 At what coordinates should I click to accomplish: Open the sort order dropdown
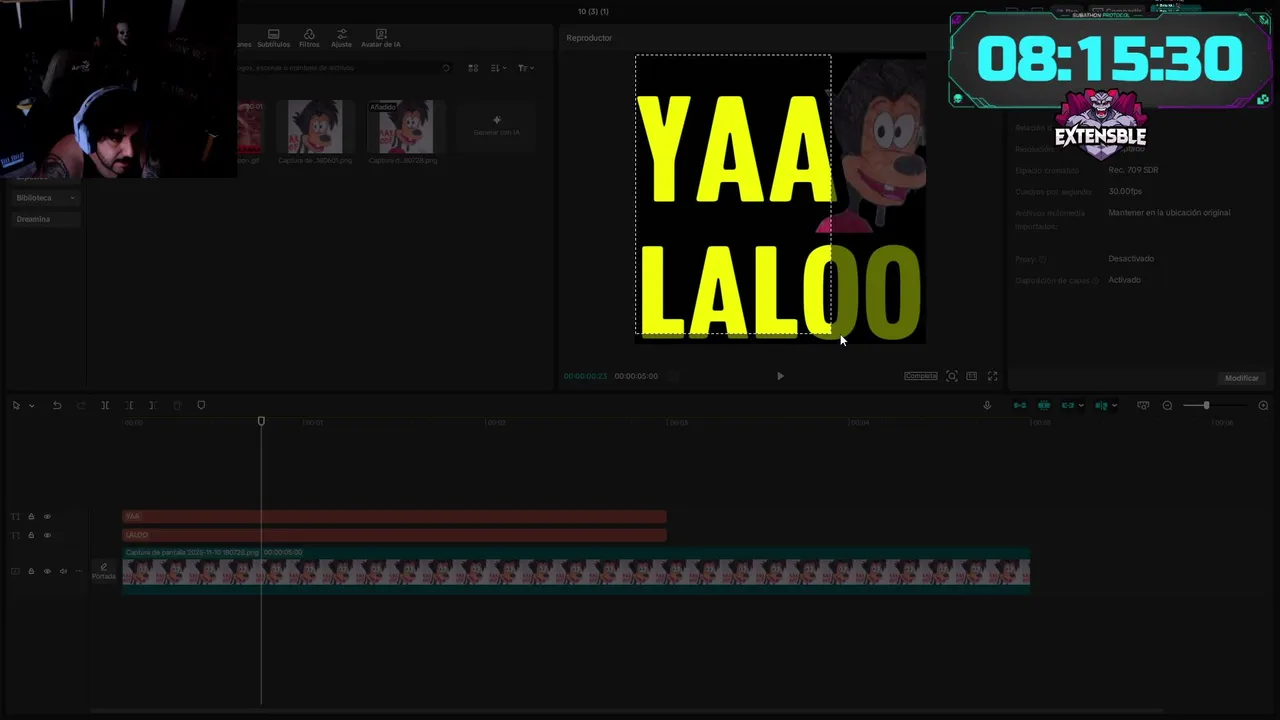(498, 68)
